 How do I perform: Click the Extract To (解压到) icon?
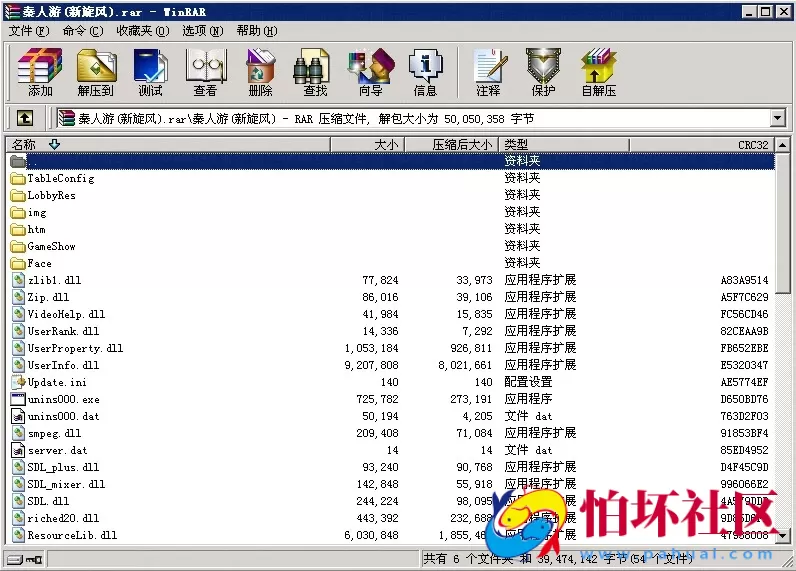tap(96, 72)
